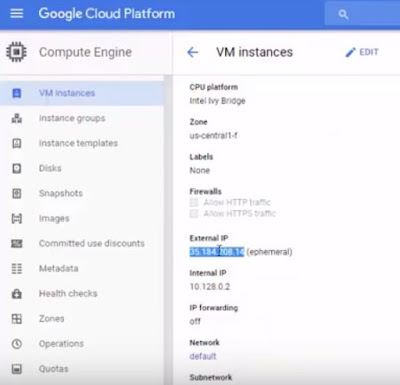400x385 pixels.
Task: Open Disks page
Action: point(50,168)
